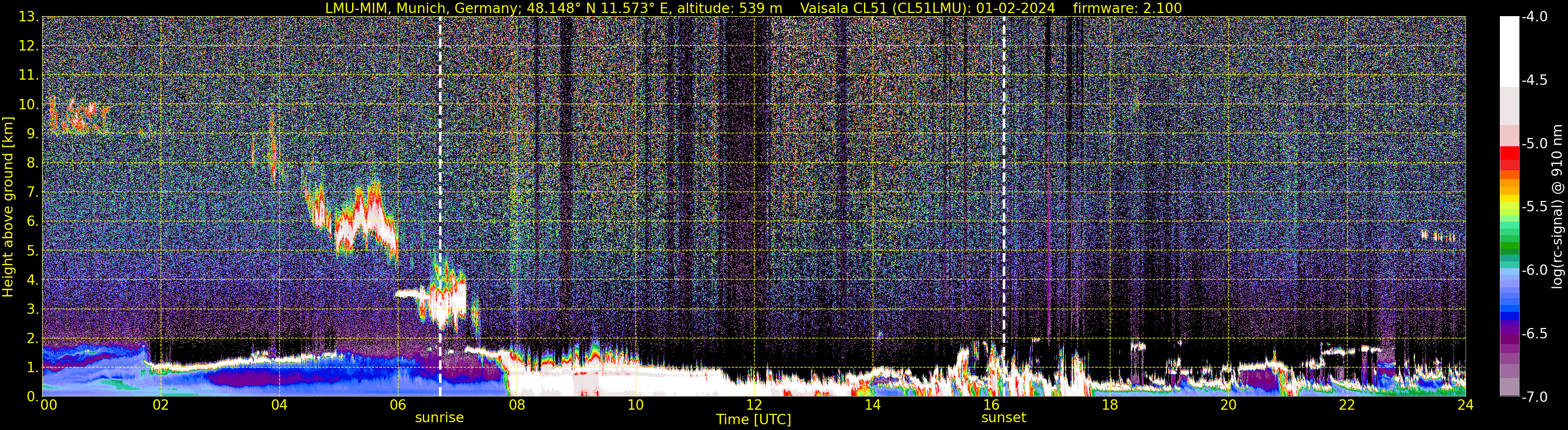1568x430 pixels.
Task: Click the y-axis tick label '9.'
Action: [x=33, y=134]
